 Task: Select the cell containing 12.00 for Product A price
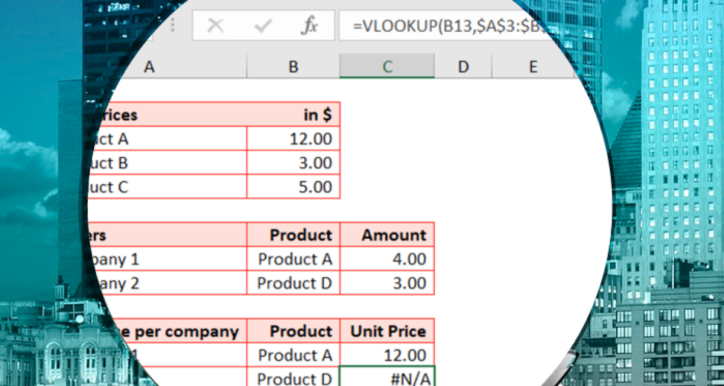click(x=293, y=139)
